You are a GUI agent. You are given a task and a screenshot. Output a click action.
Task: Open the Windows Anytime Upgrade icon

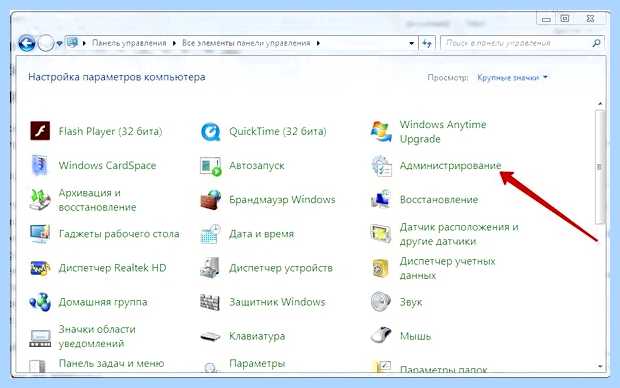(381, 132)
